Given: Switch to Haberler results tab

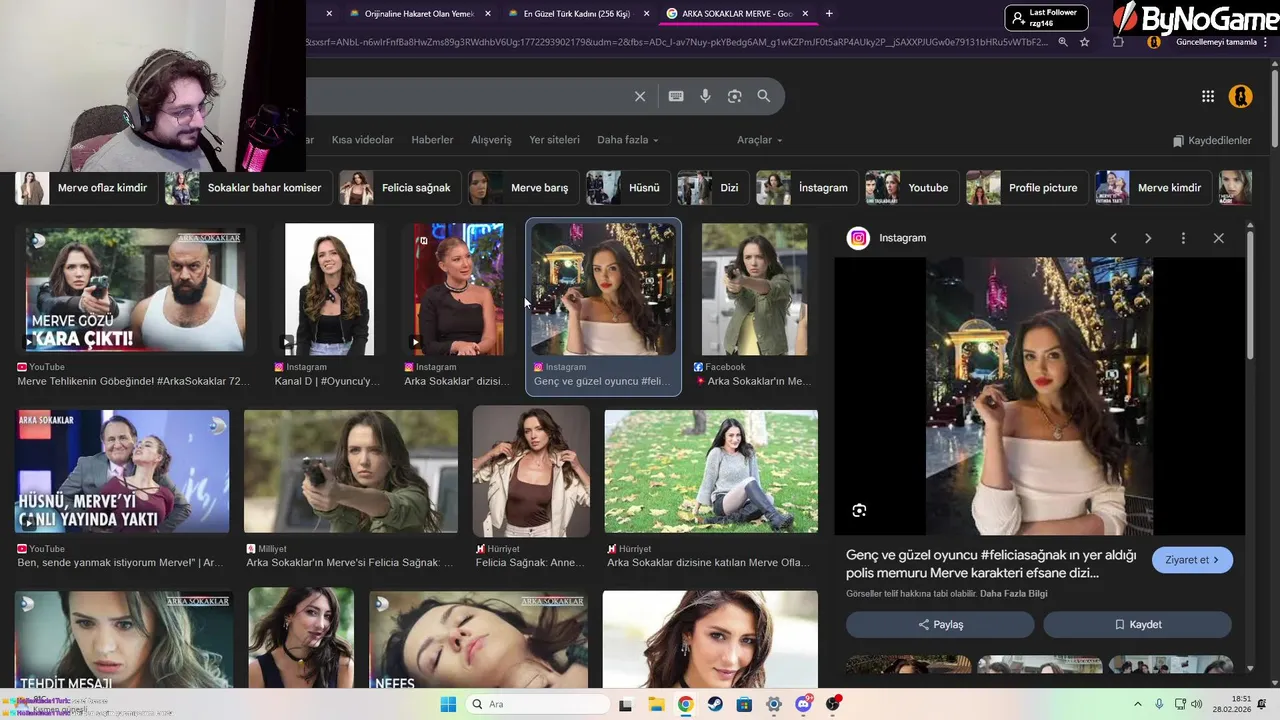Looking at the screenshot, I should point(432,140).
